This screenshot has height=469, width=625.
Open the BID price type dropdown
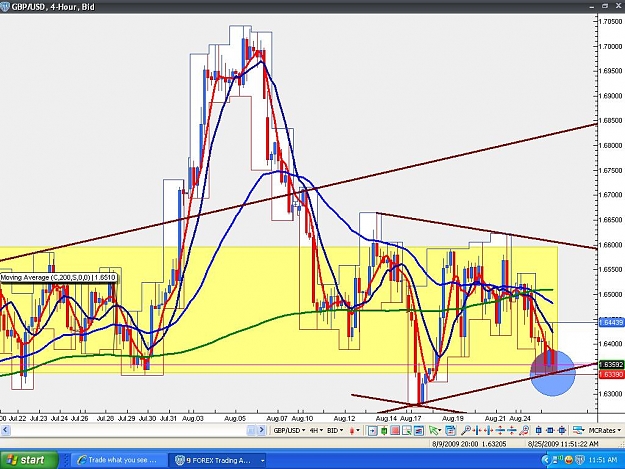(335, 430)
